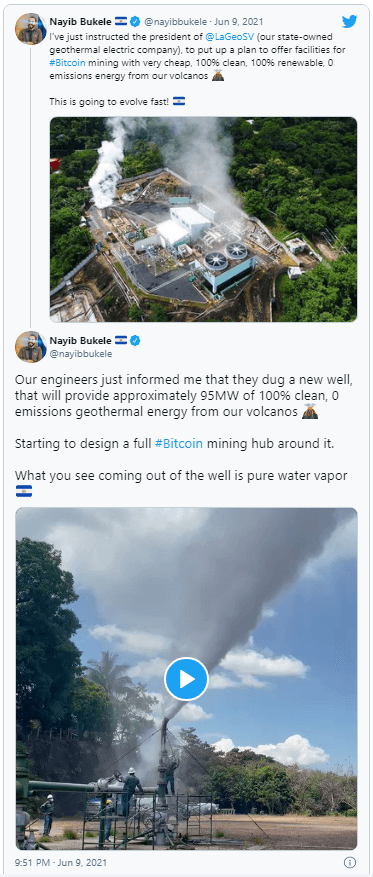Click the 9:51 PM Jun 9, 2021 timestamp

(x=60, y=862)
